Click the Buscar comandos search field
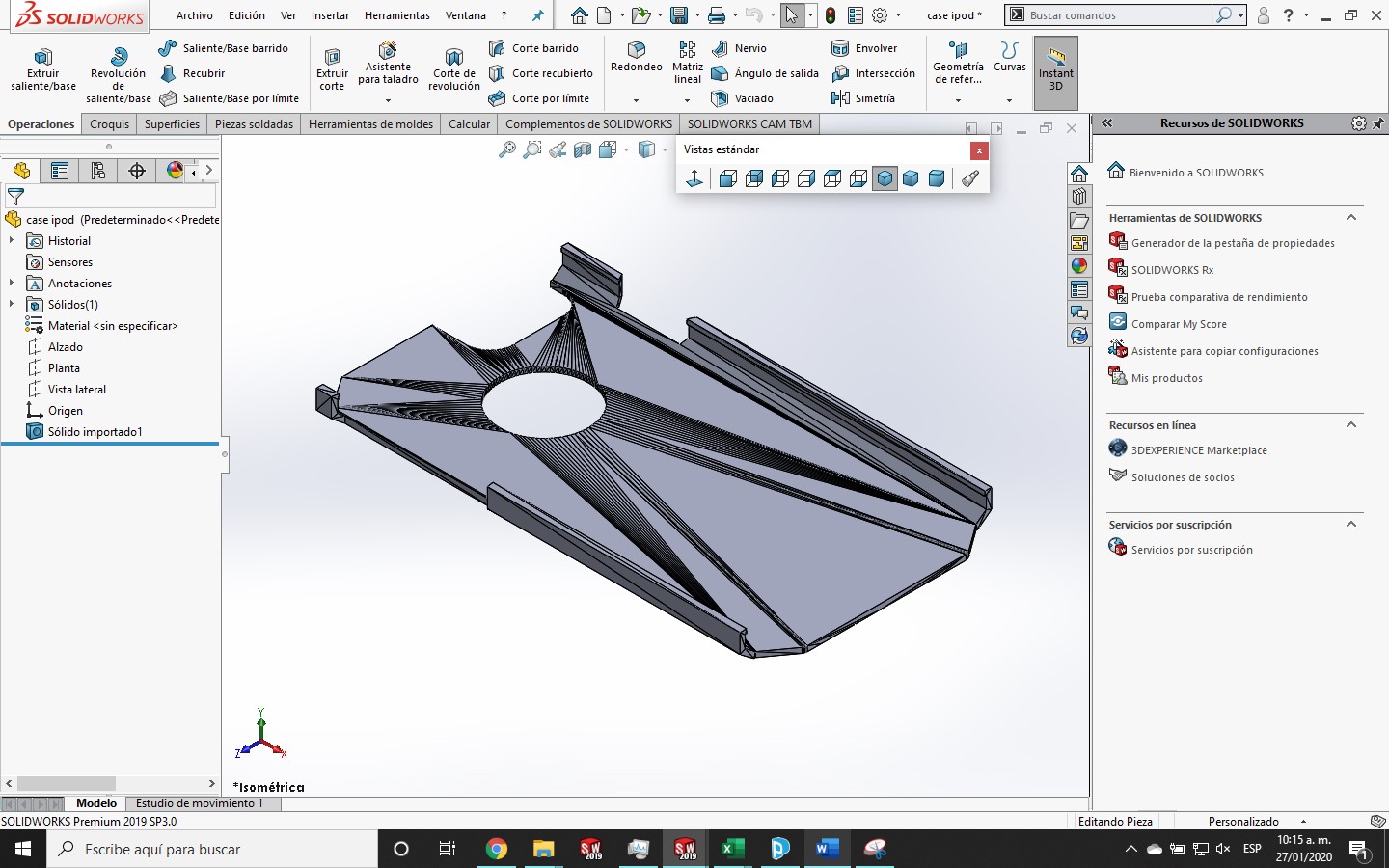Viewport: 1389px width, 868px height. [x=1119, y=15]
